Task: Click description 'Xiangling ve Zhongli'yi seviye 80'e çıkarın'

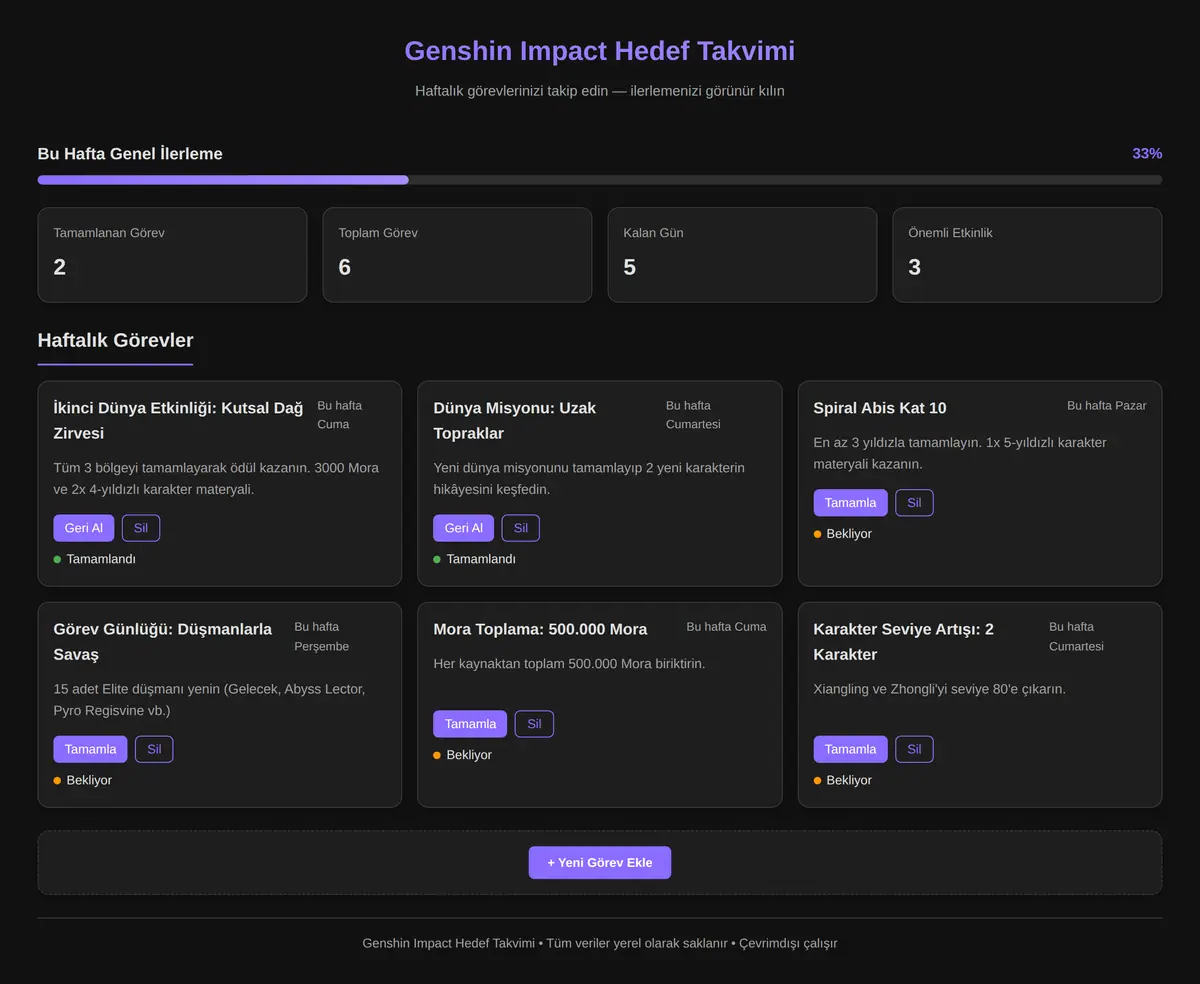Action: (940, 689)
